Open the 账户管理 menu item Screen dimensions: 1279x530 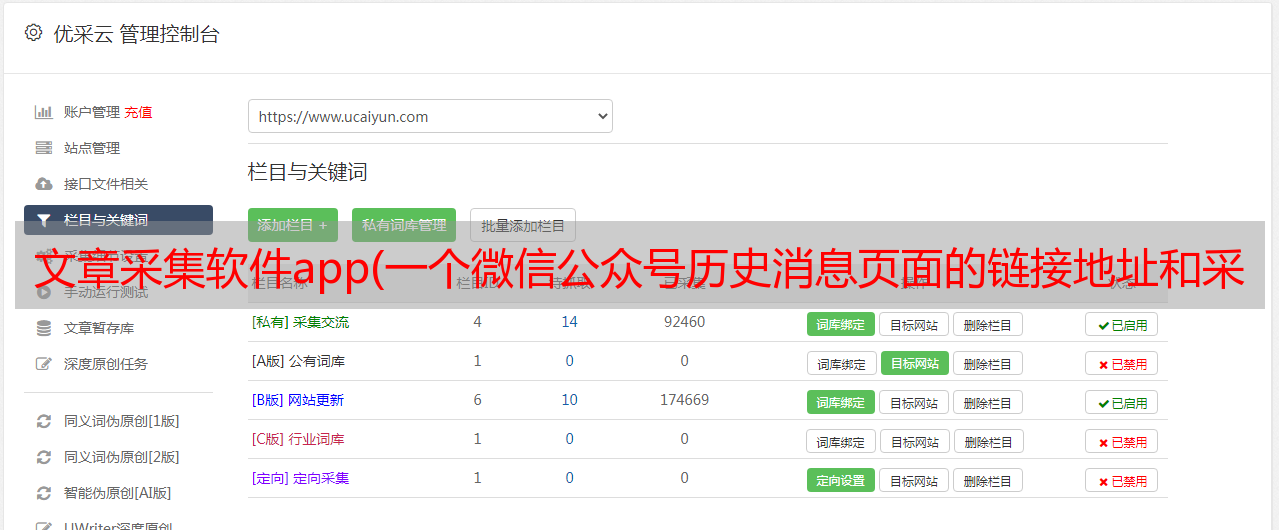tap(92, 112)
